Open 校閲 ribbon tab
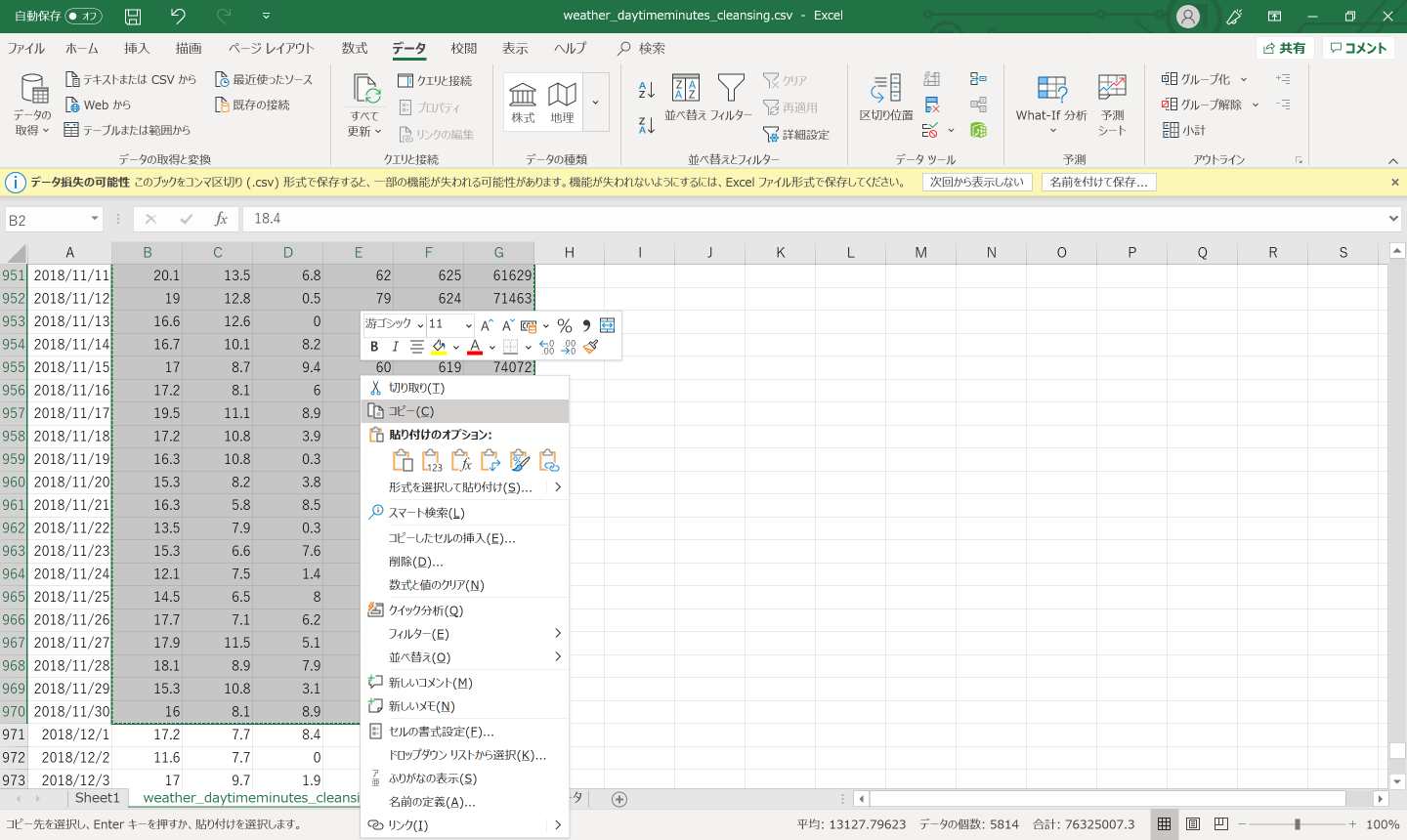The image size is (1407, 840). 464,48
